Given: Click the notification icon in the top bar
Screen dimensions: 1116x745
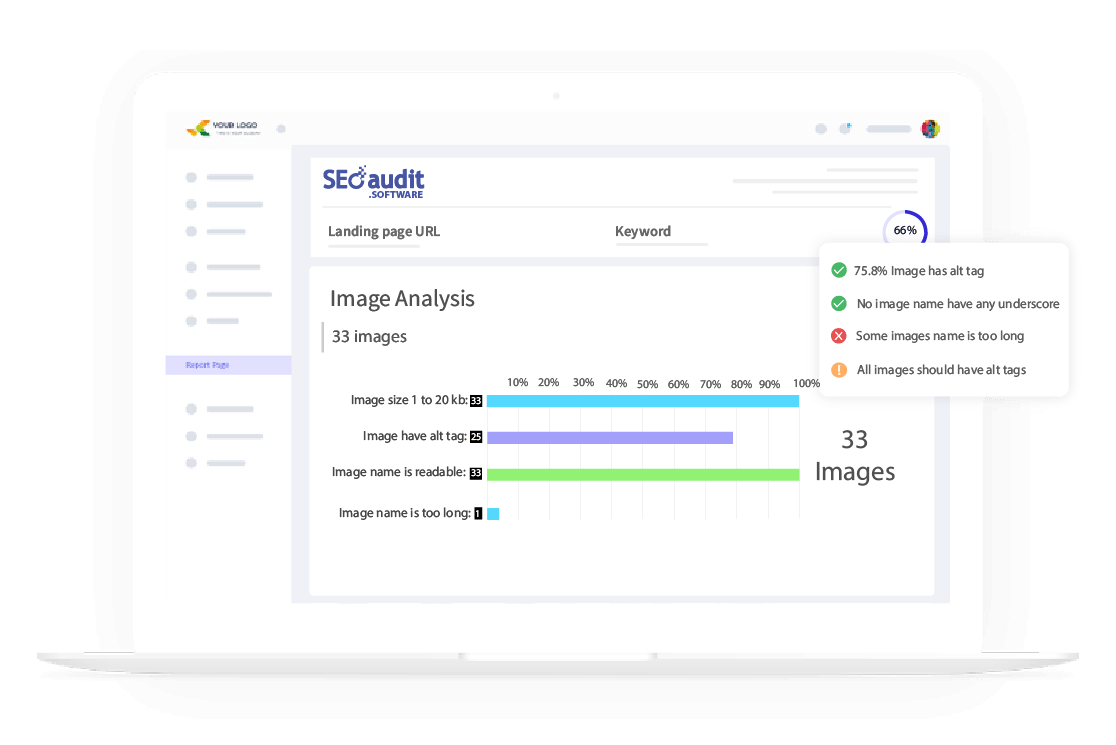Looking at the screenshot, I should [x=845, y=128].
